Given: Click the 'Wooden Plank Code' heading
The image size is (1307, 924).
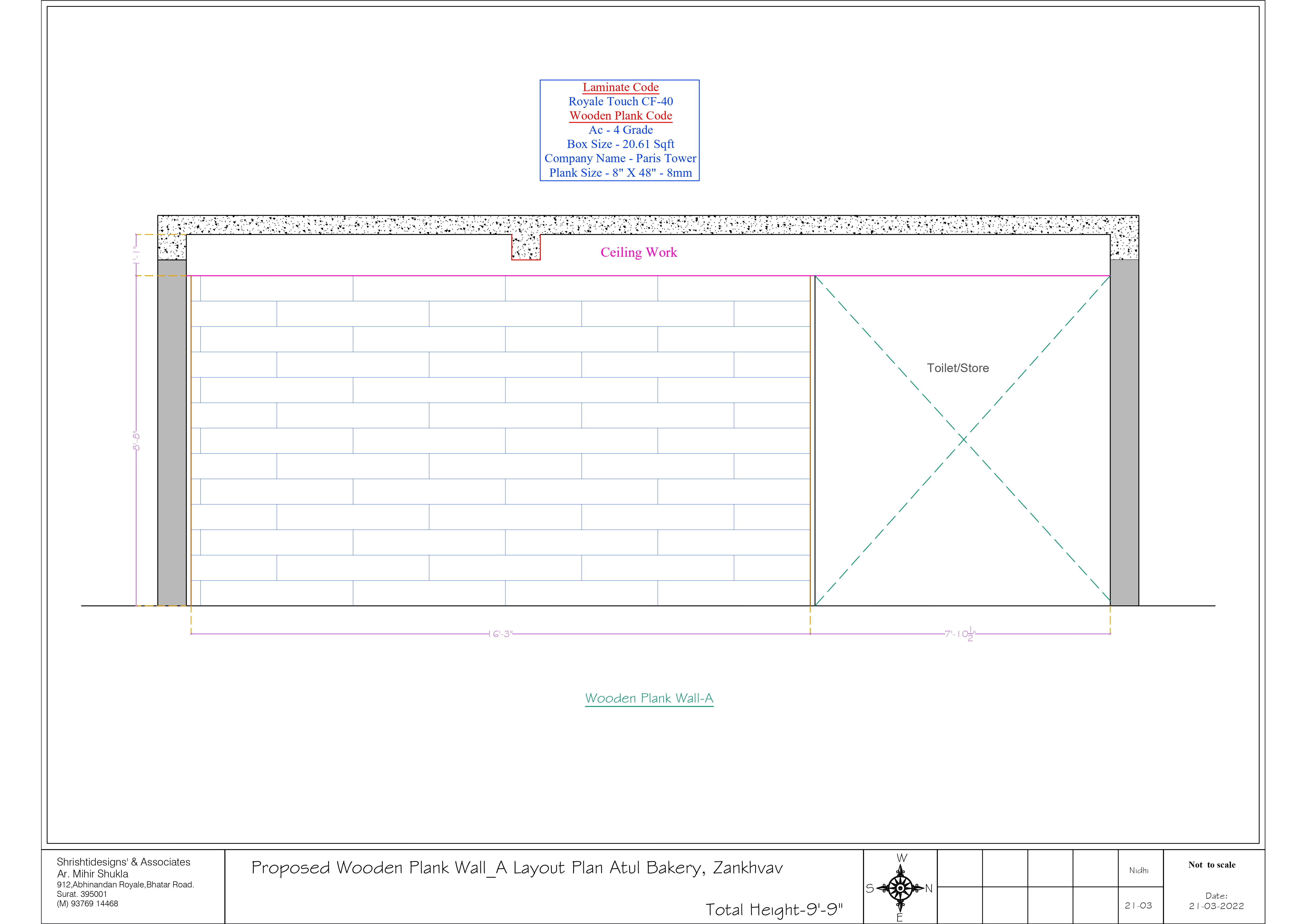Looking at the screenshot, I should click(x=620, y=116).
